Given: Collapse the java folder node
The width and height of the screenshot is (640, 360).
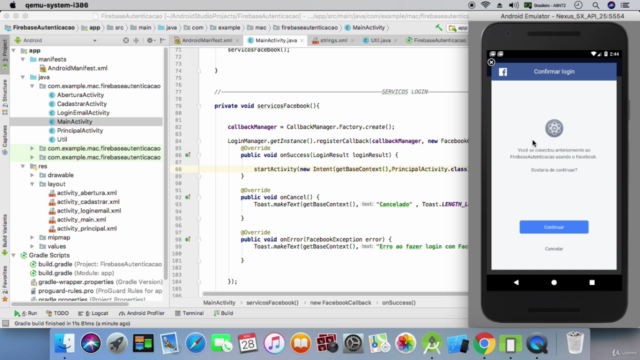Looking at the screenshot, I should tap(23, 77).
